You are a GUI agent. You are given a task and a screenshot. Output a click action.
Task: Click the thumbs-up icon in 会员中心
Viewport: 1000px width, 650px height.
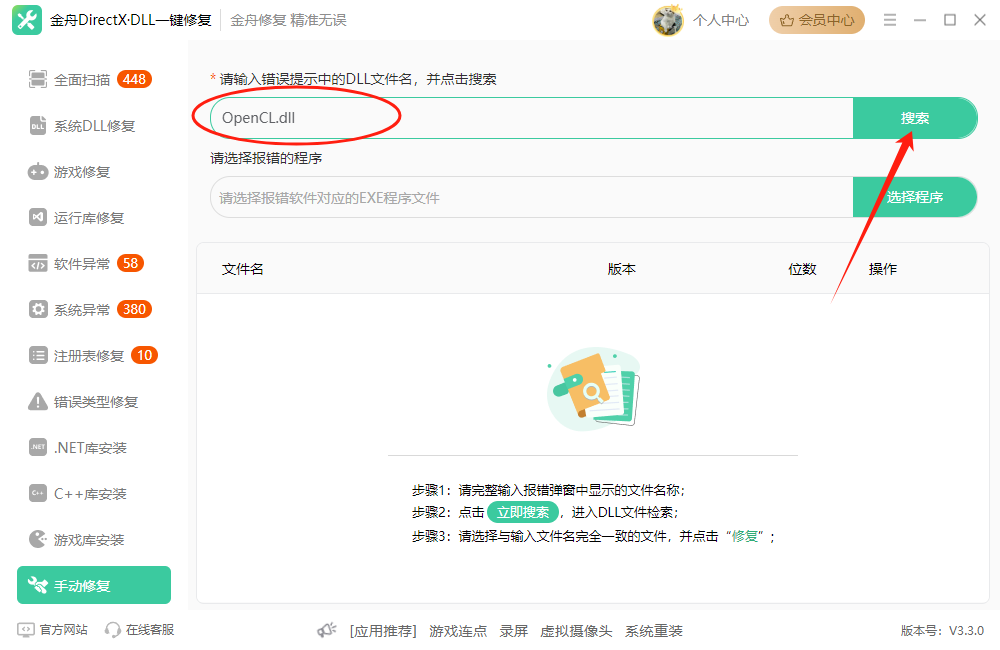787,20
